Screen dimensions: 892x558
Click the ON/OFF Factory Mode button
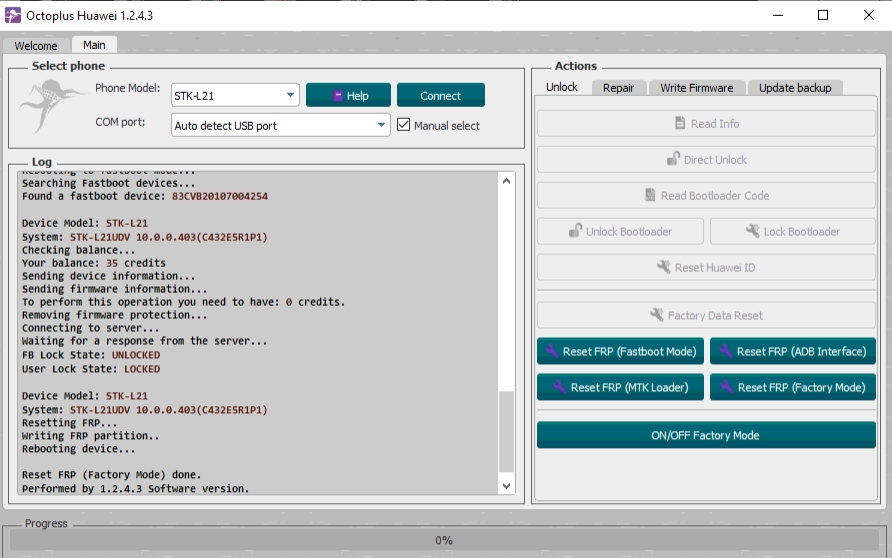(x=706, y=435)
